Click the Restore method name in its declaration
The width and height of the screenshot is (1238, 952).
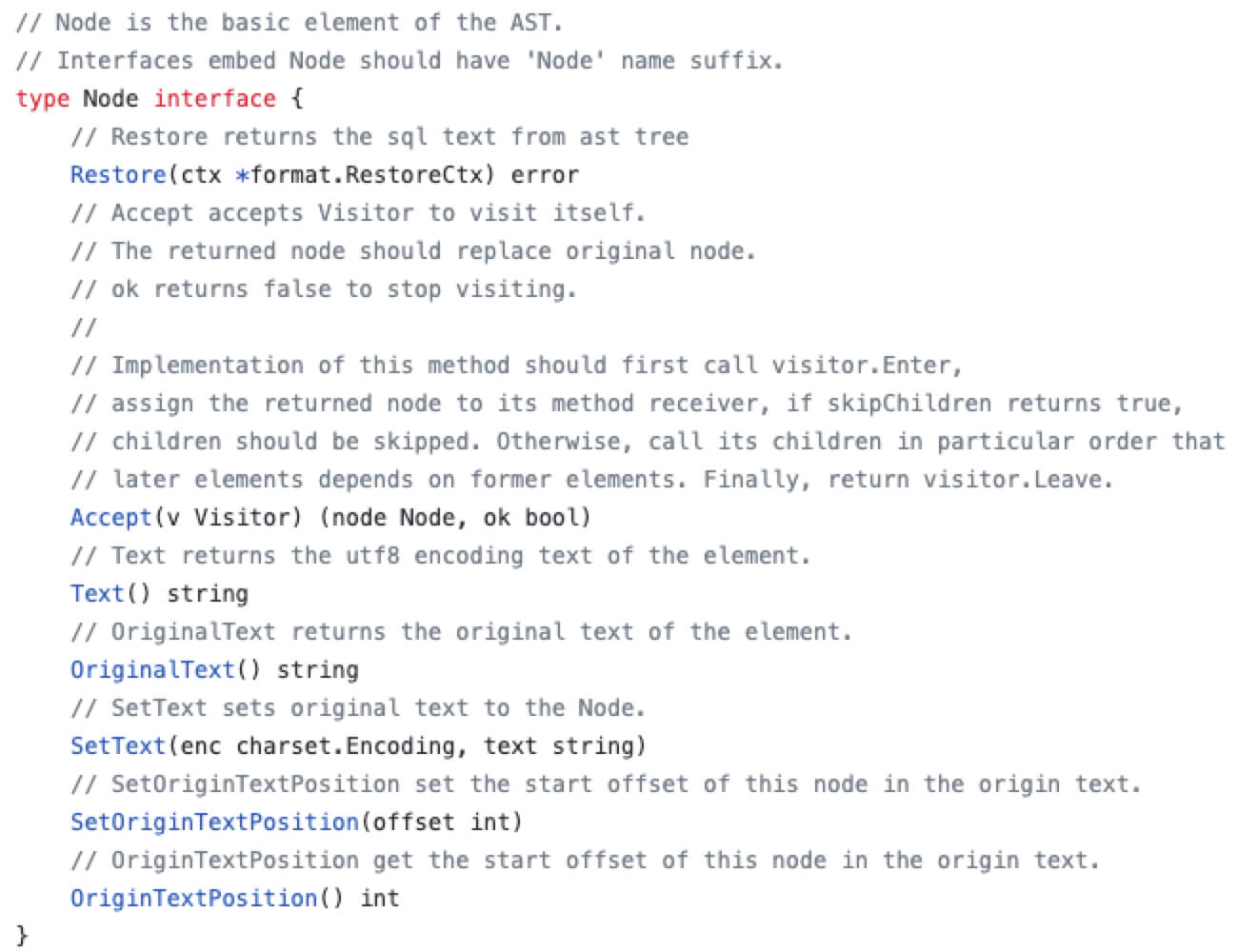point(118,175)
